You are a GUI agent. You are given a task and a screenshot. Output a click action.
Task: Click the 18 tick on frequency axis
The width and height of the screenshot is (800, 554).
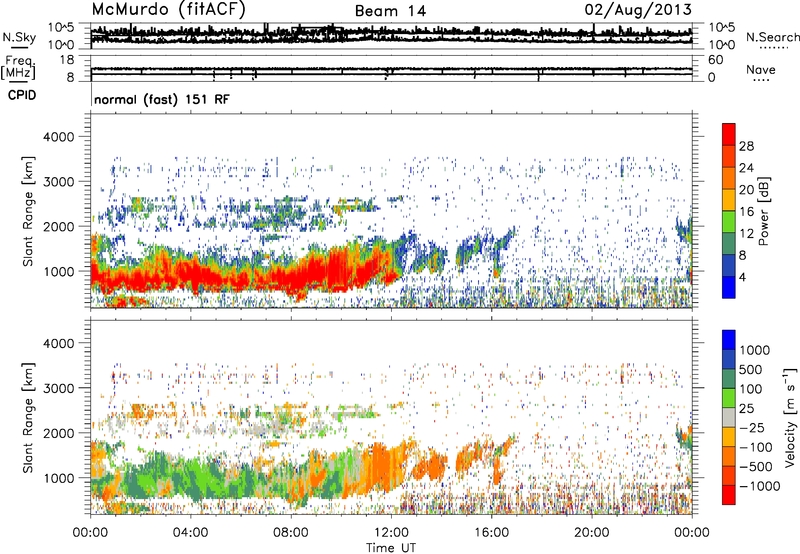[67, 60]
